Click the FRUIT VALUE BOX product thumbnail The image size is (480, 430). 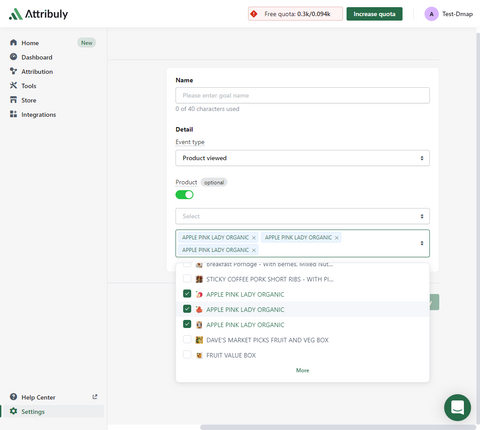(x=199, y=355)
